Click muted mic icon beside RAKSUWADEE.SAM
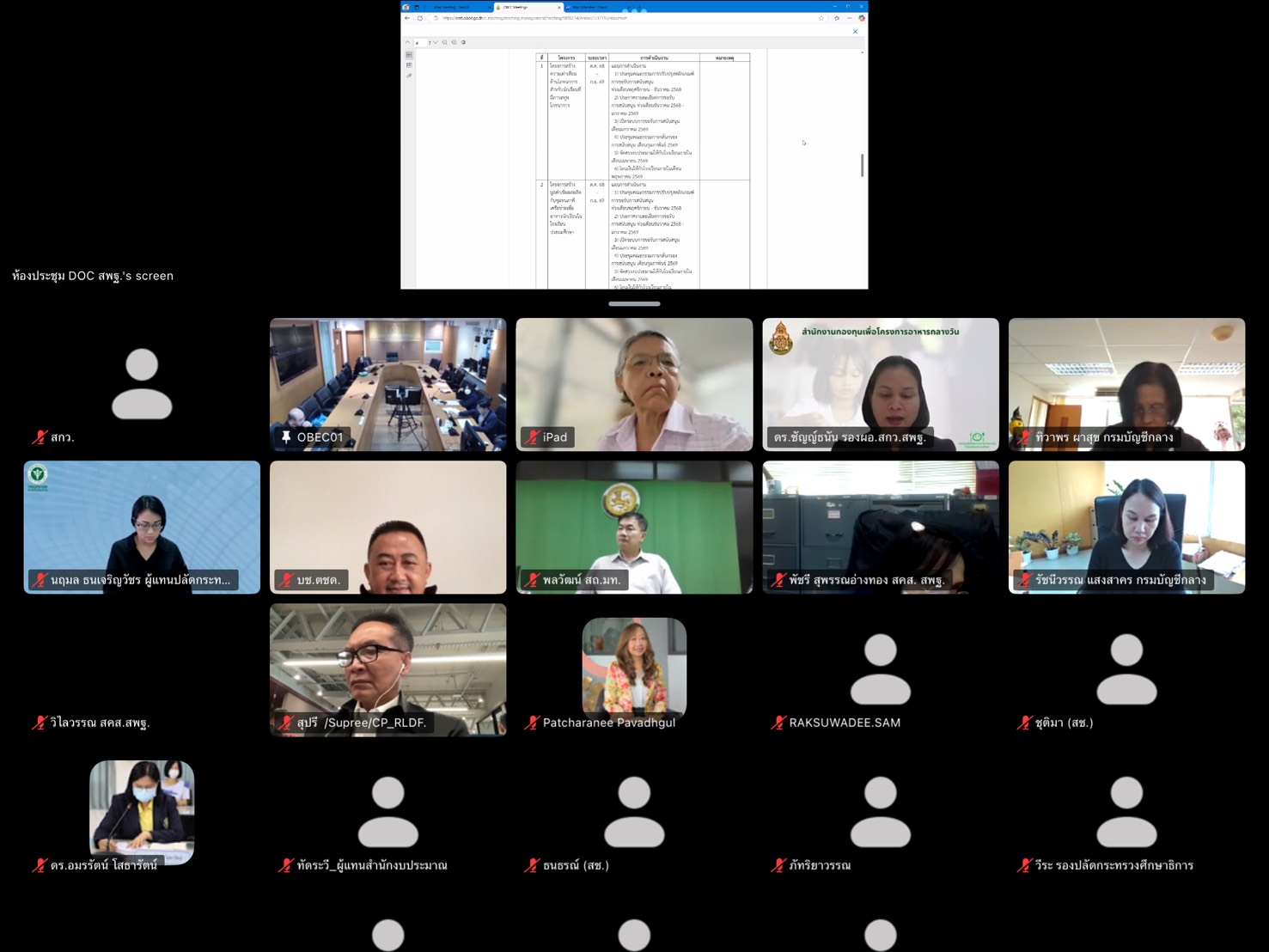This screenshot has height=952, width=1269. pos(778,723)
